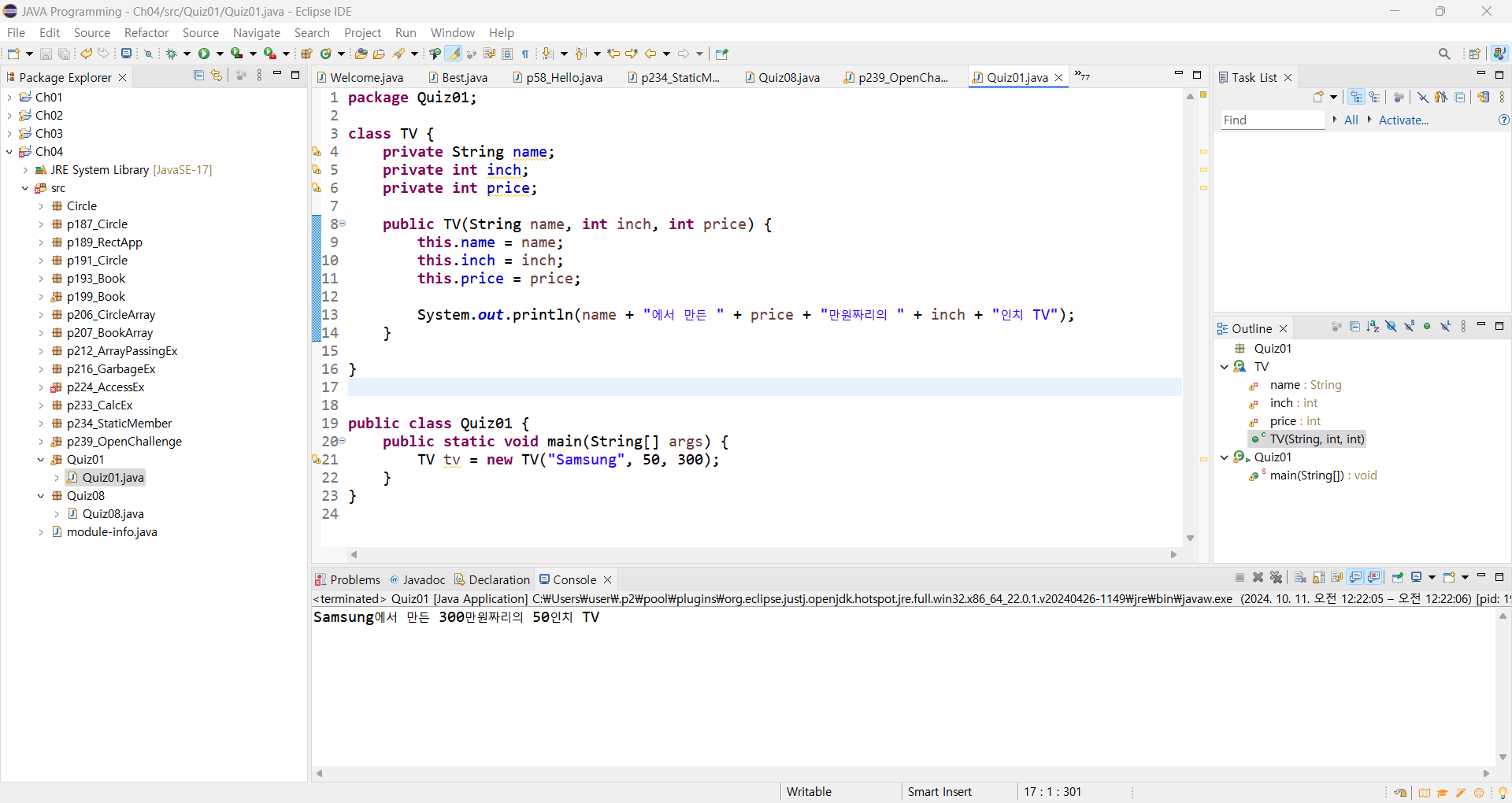Open the New Task dropdown arrow
Screen dimensions: 1512x803
pos(1333,97)
